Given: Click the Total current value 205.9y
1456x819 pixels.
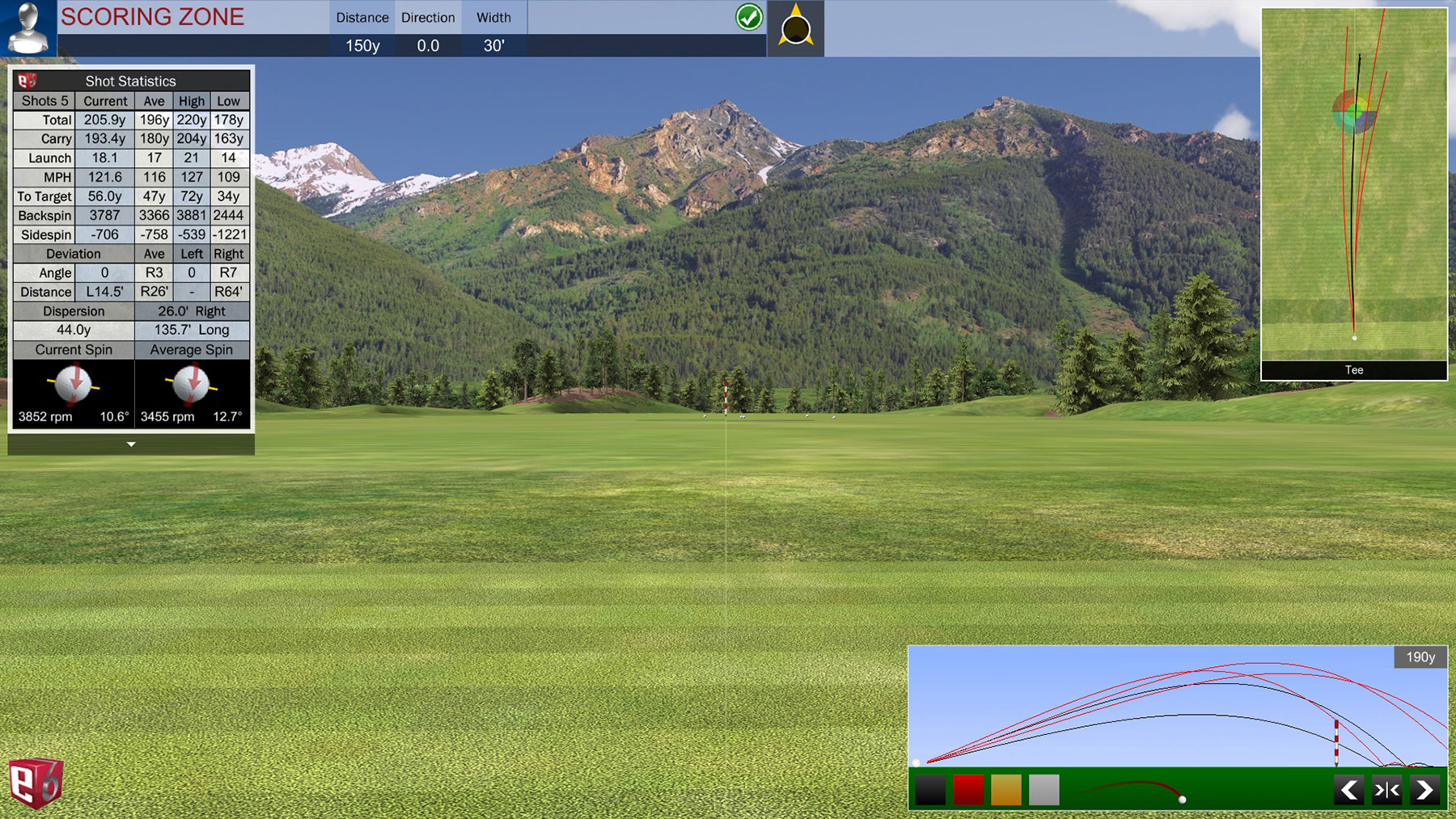Looking at the screenshot, I should (105, 120).
